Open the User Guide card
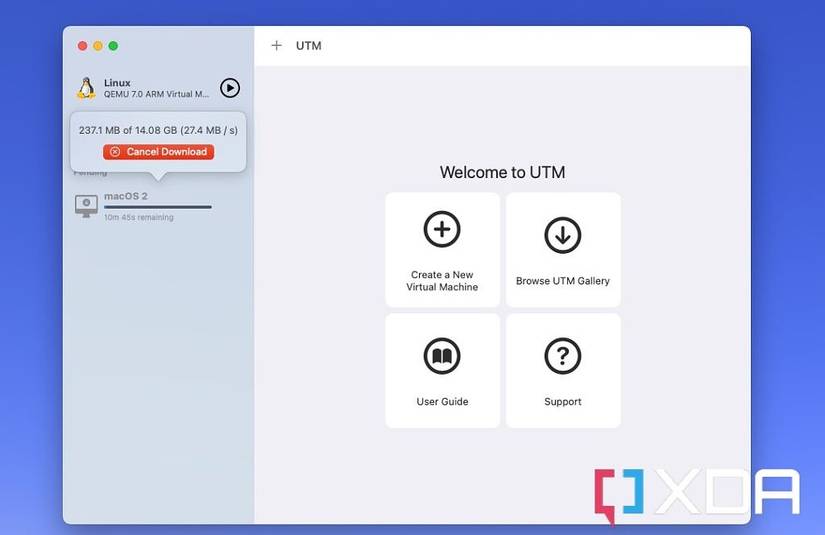The height and width of the screenshot is (535, 825). [442, 371]
